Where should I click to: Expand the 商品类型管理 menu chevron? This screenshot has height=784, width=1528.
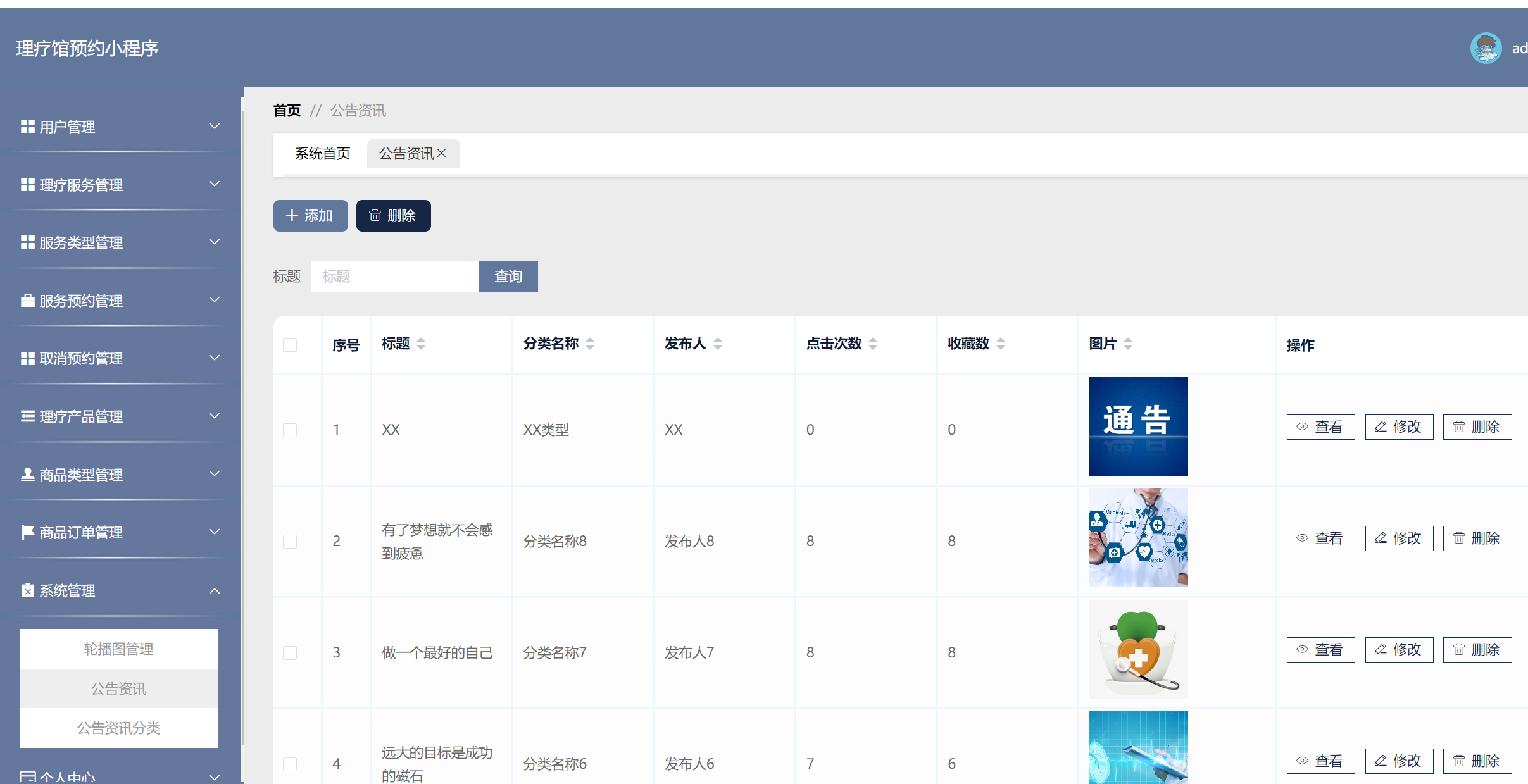215,473
